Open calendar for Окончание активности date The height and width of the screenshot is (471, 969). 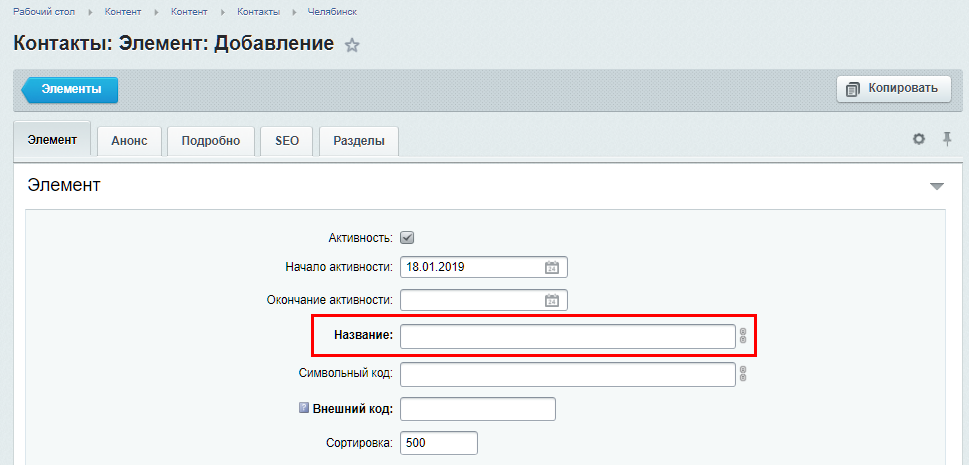pyautogui.click(x=551, y=301)
